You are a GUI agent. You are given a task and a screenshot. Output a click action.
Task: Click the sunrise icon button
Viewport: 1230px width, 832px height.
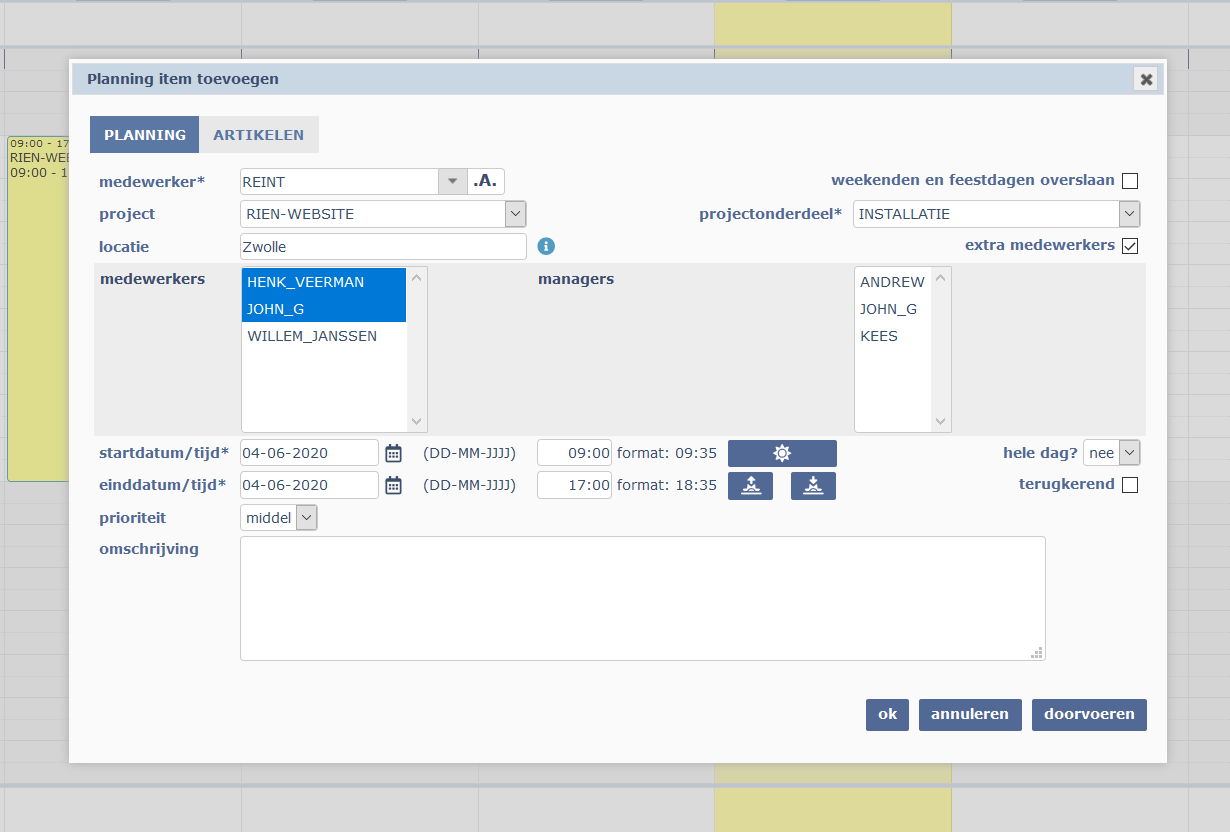click(750, 486)
